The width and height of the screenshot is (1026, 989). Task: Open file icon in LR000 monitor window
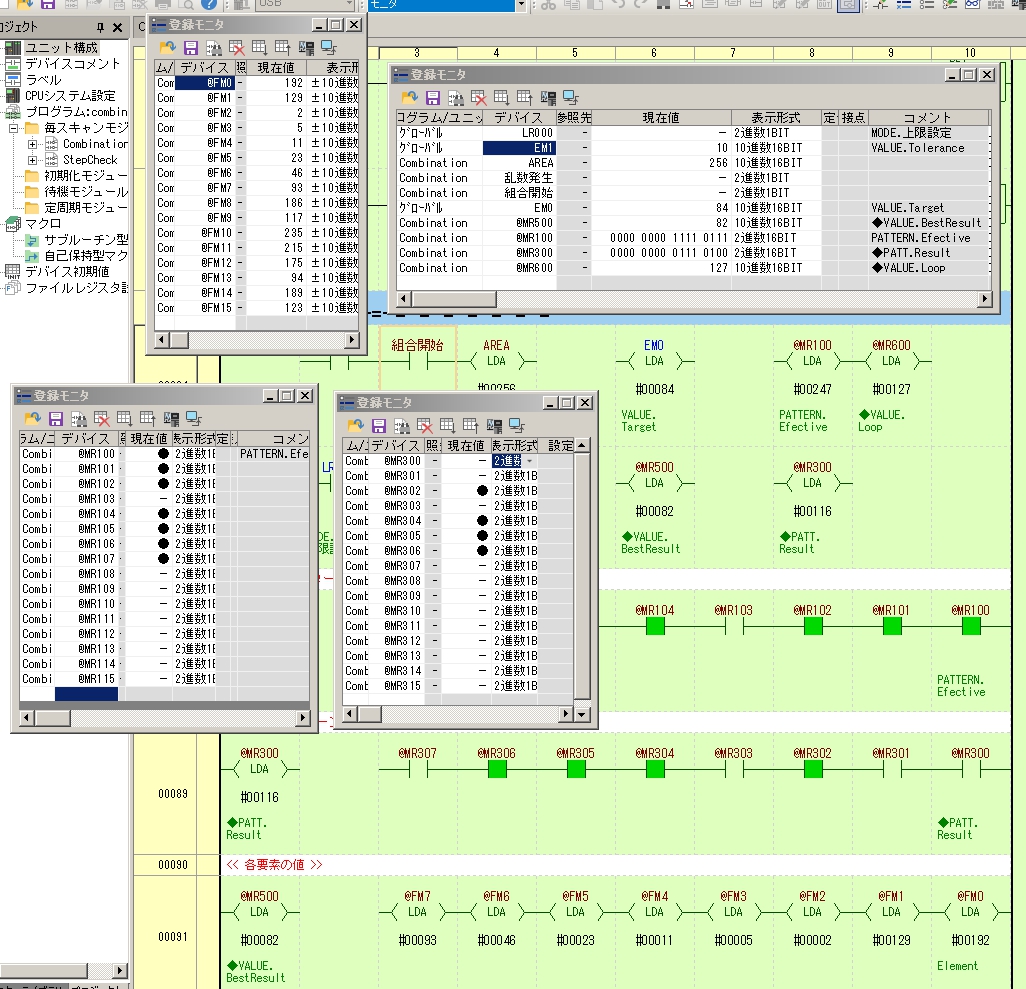pyautogui.click(x=410, y=98)
